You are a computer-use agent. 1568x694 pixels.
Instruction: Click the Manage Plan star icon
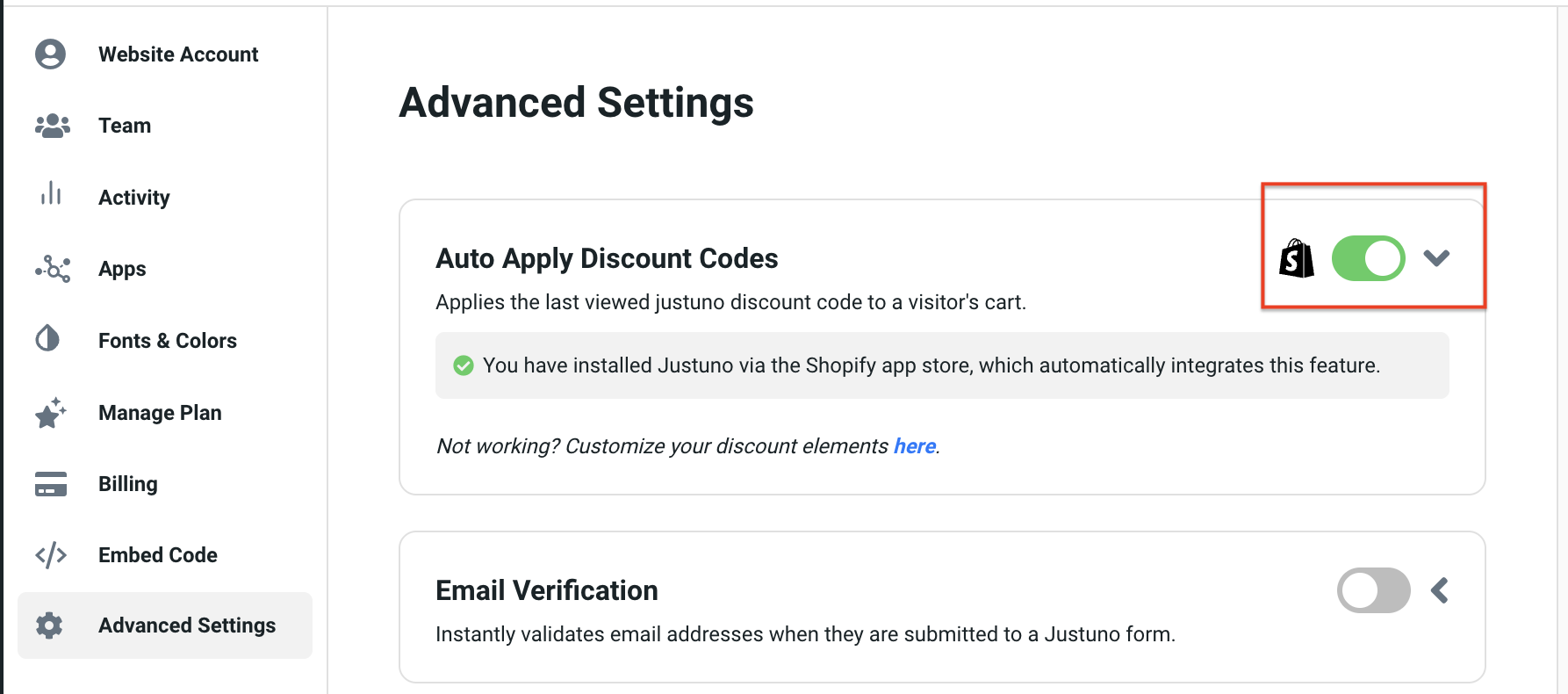[50, 413]
